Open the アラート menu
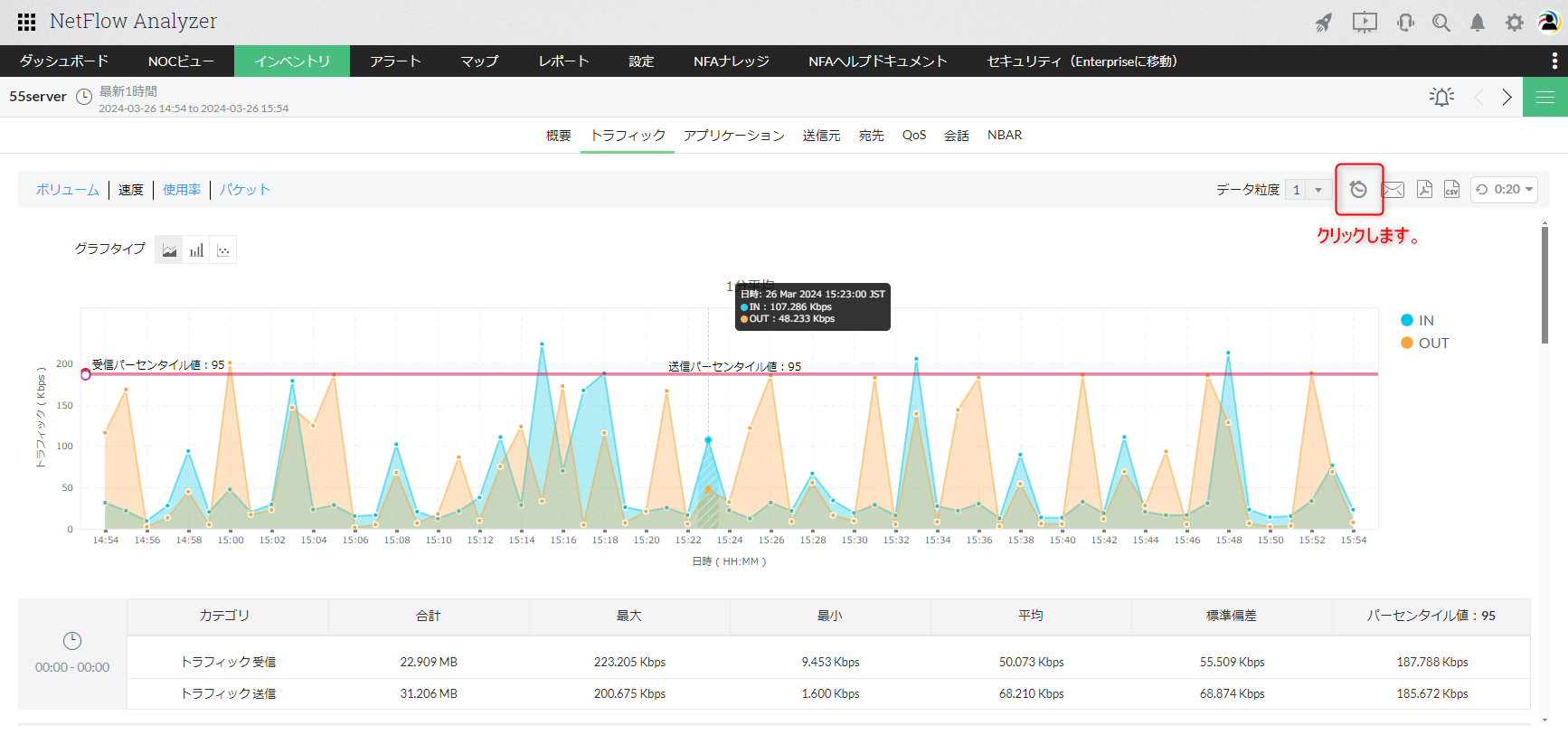The image size is (1568, 744). coord(395,61)
